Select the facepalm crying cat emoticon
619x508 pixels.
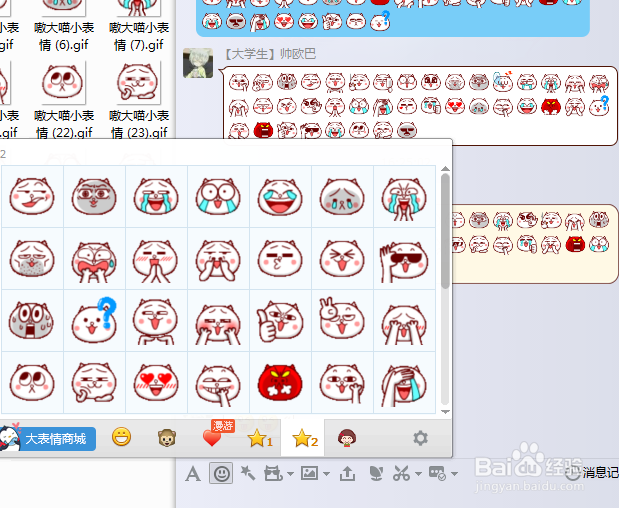(x=404, y=382)
